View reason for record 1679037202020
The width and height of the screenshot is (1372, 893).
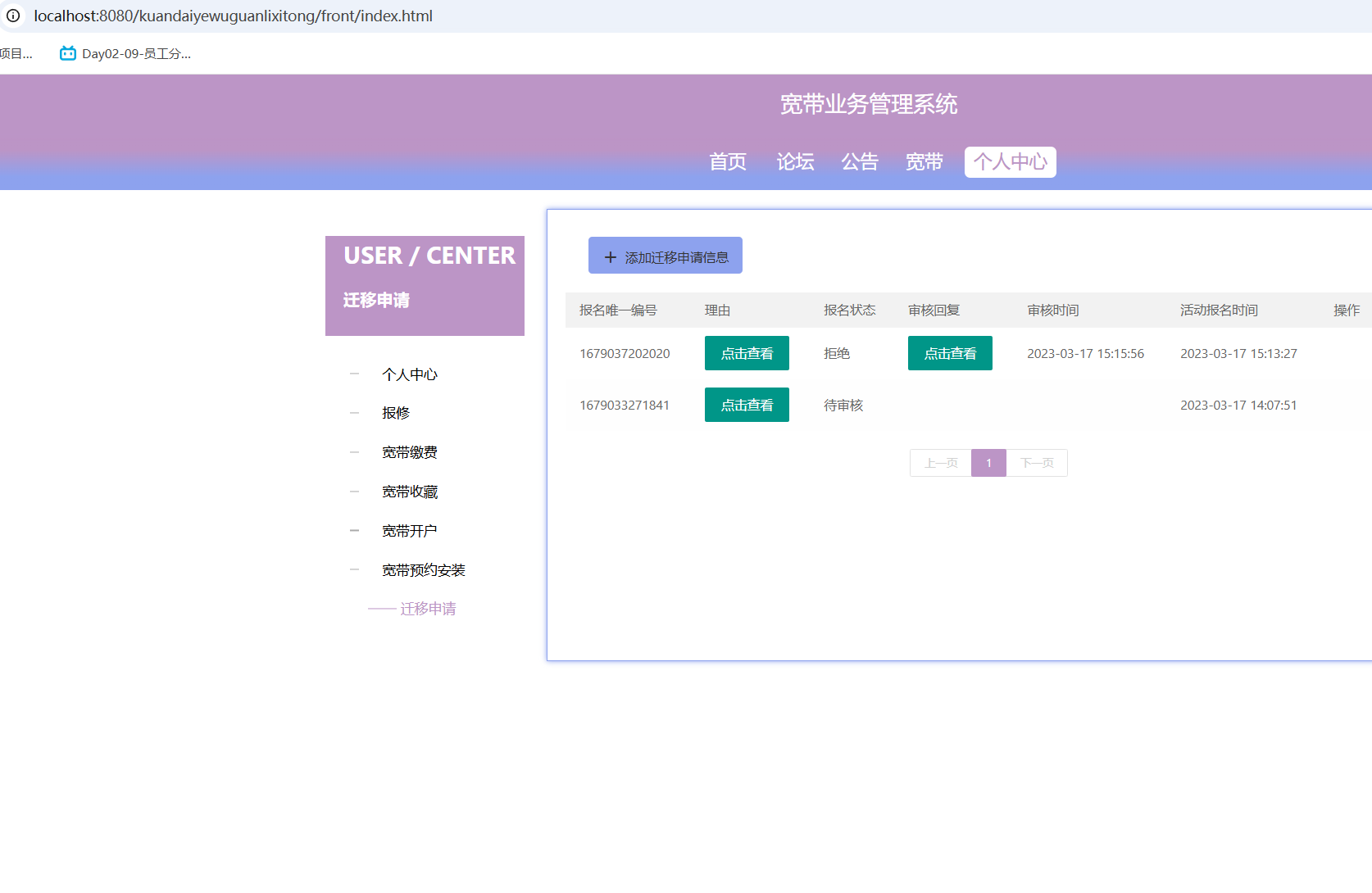coord(747,353)
